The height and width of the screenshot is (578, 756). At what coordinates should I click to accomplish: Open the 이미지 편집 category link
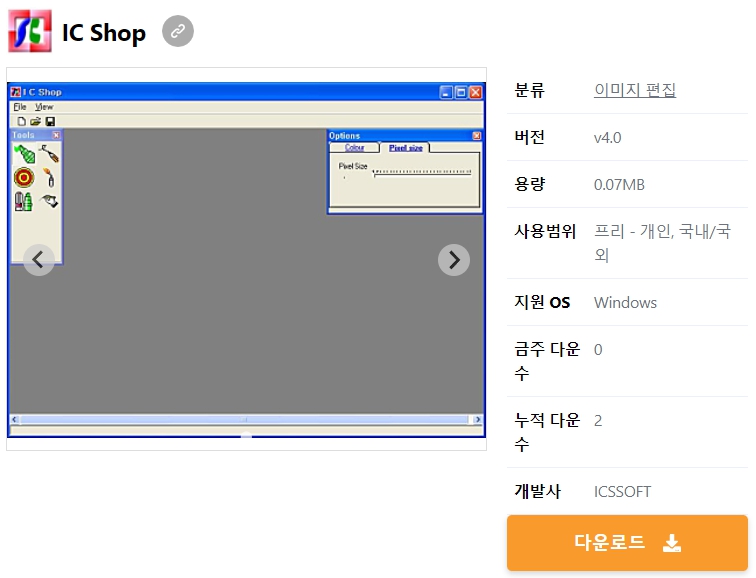[634, 90]
